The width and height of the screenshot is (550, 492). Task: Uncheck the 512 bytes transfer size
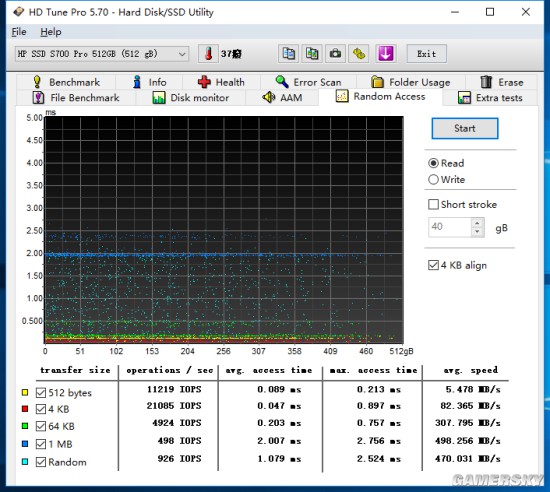[x=41, y=392]
